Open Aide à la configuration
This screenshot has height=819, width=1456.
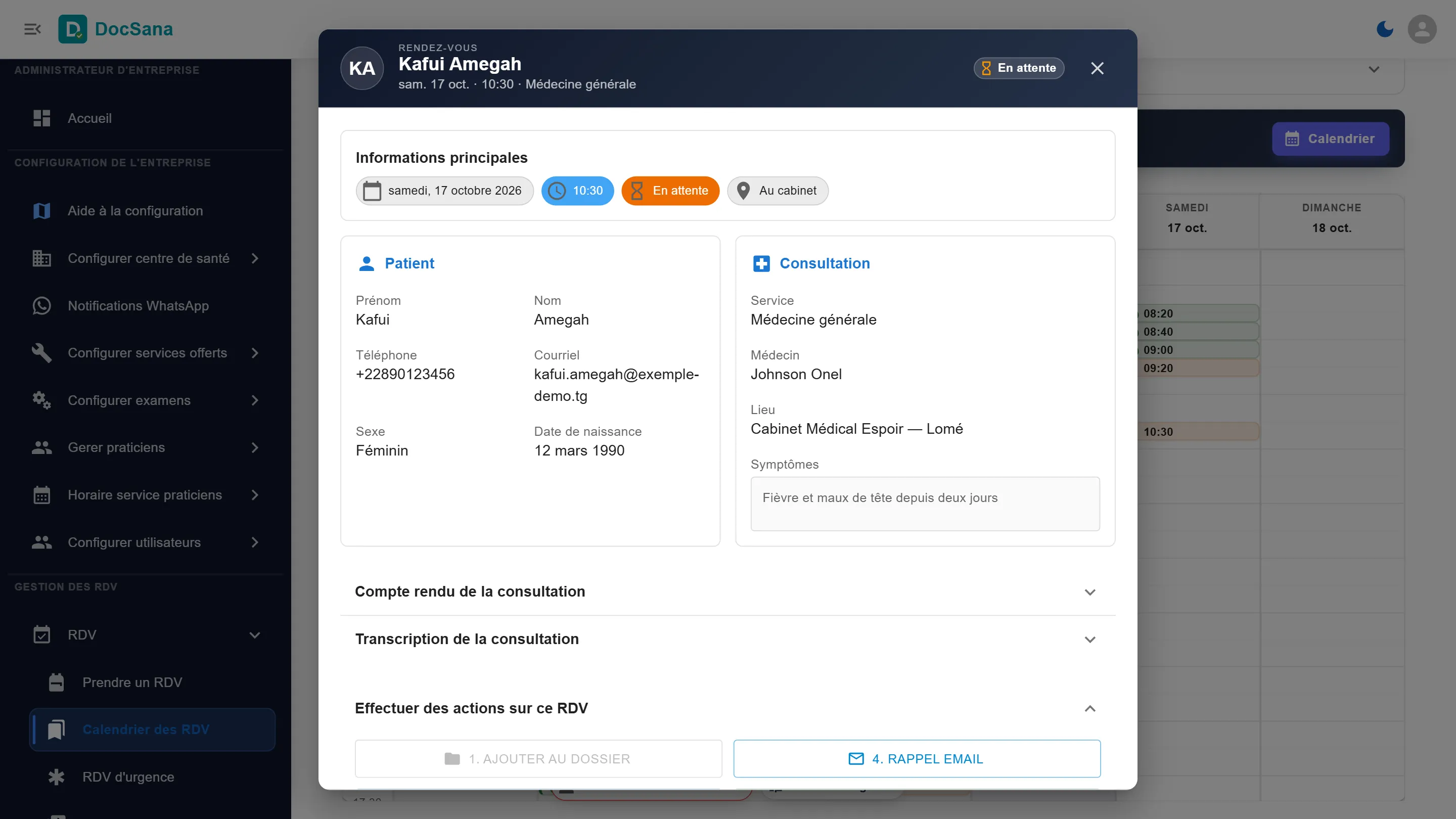[x=152, y=211]
